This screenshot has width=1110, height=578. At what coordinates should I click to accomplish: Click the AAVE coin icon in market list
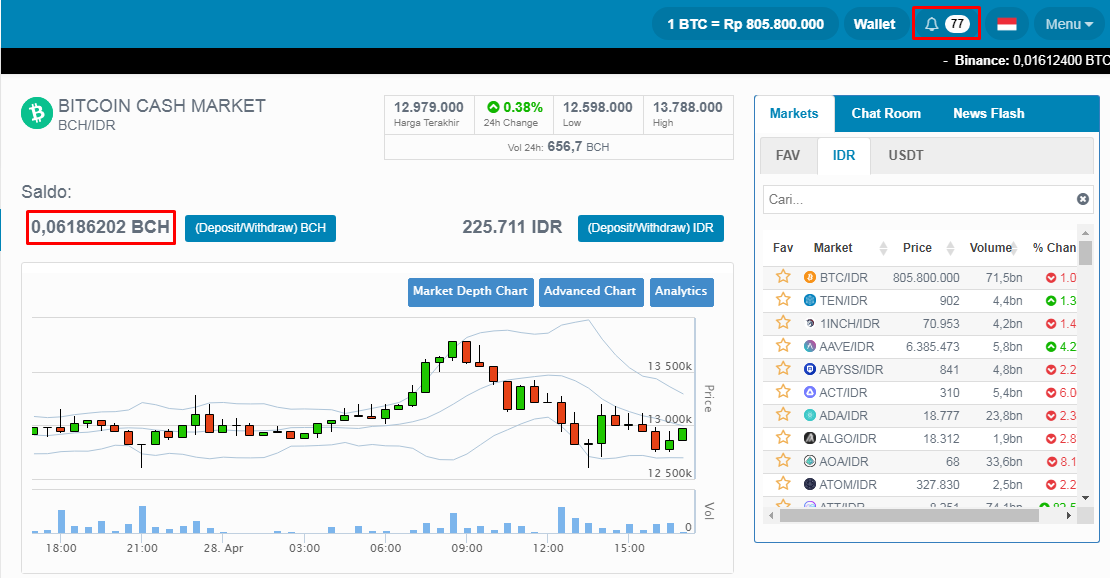tap(810, 346)
